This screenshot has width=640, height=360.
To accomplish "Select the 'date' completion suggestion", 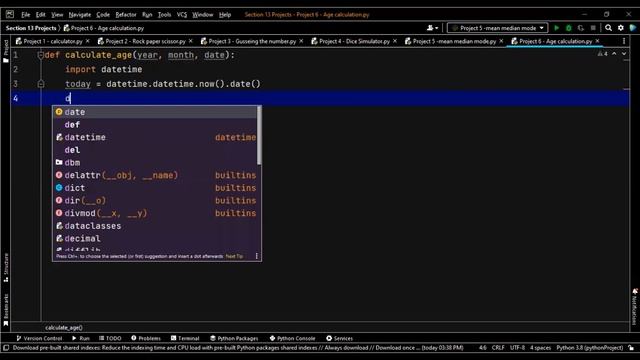I will [x=155, y=112].
